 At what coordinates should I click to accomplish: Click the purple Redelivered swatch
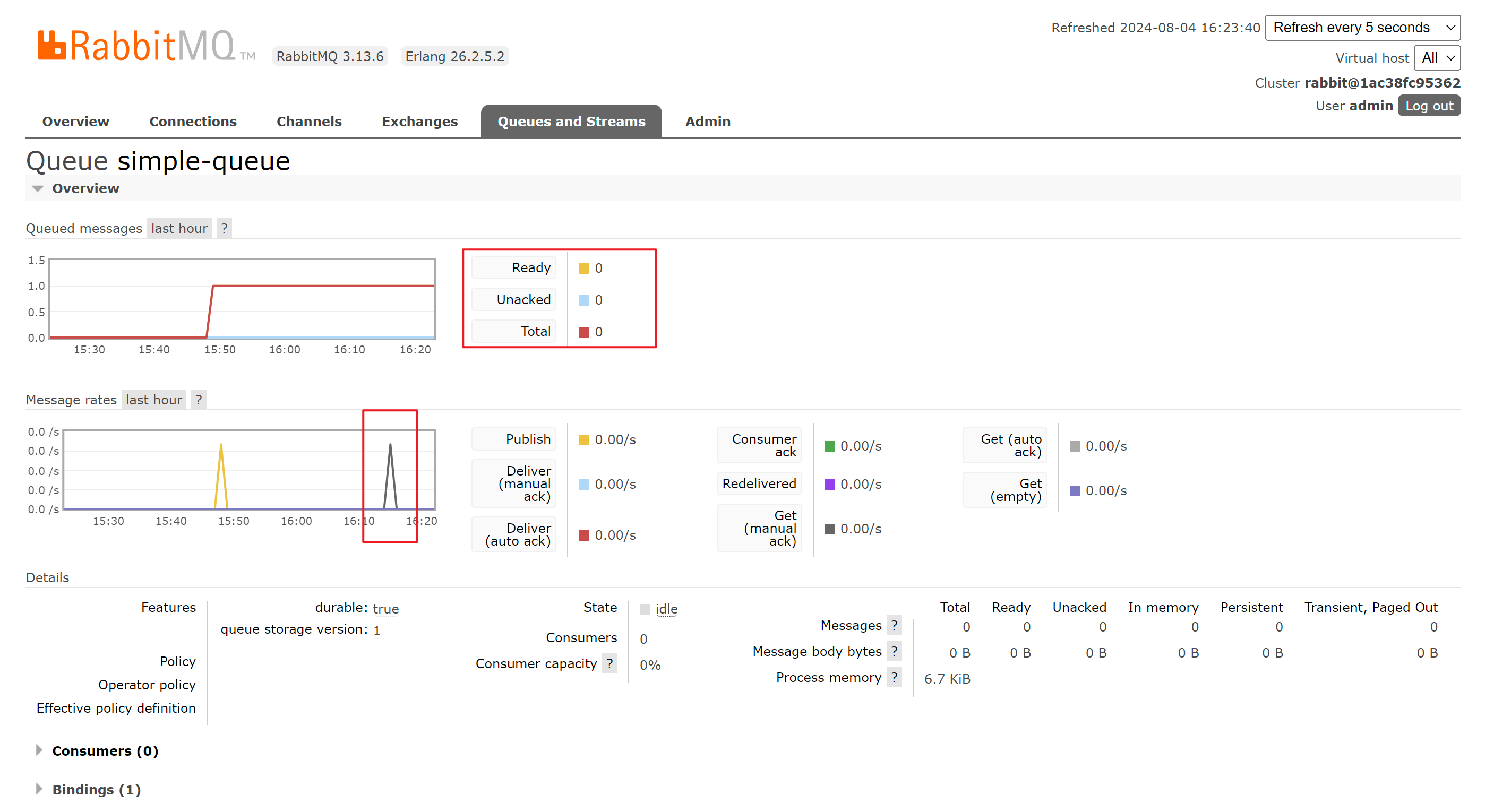830,485
